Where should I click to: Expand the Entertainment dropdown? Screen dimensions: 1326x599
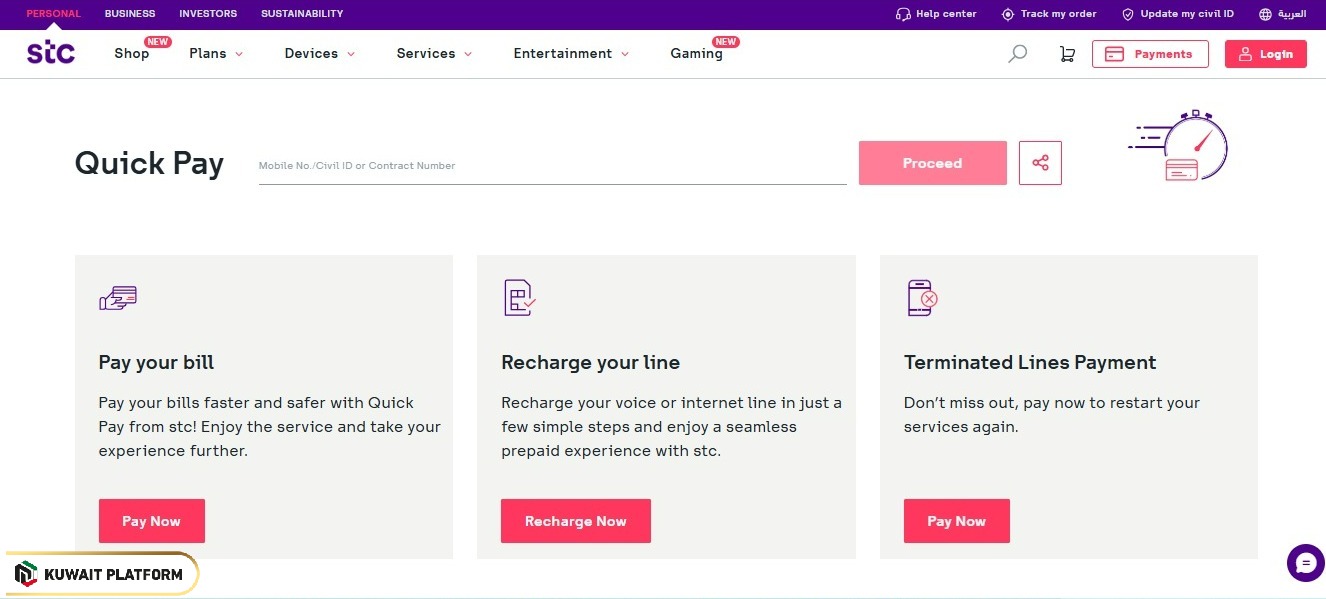point(570,53)
